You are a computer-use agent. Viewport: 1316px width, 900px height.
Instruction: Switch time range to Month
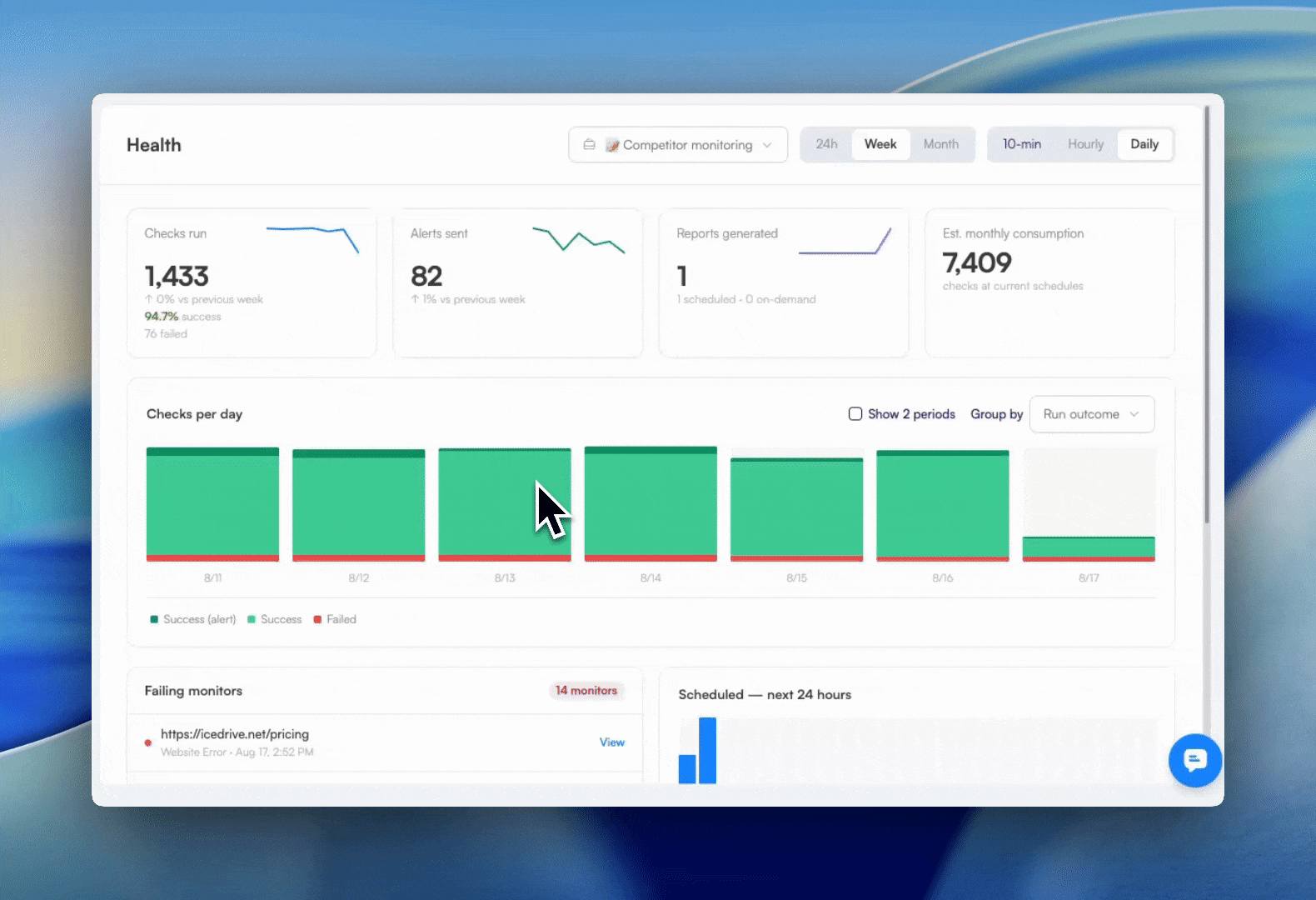click(x=941, y=144)
